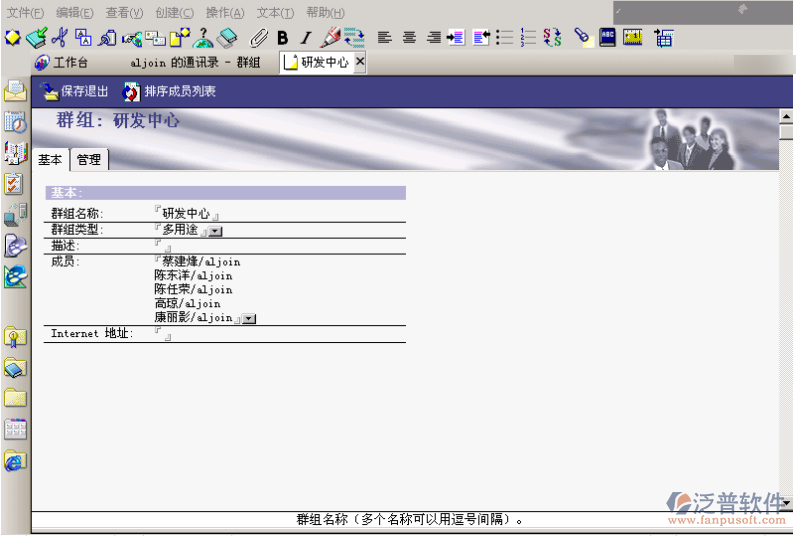Select the 管理 form tab
This screenshot has width=796, height=536.
[89, 160]
